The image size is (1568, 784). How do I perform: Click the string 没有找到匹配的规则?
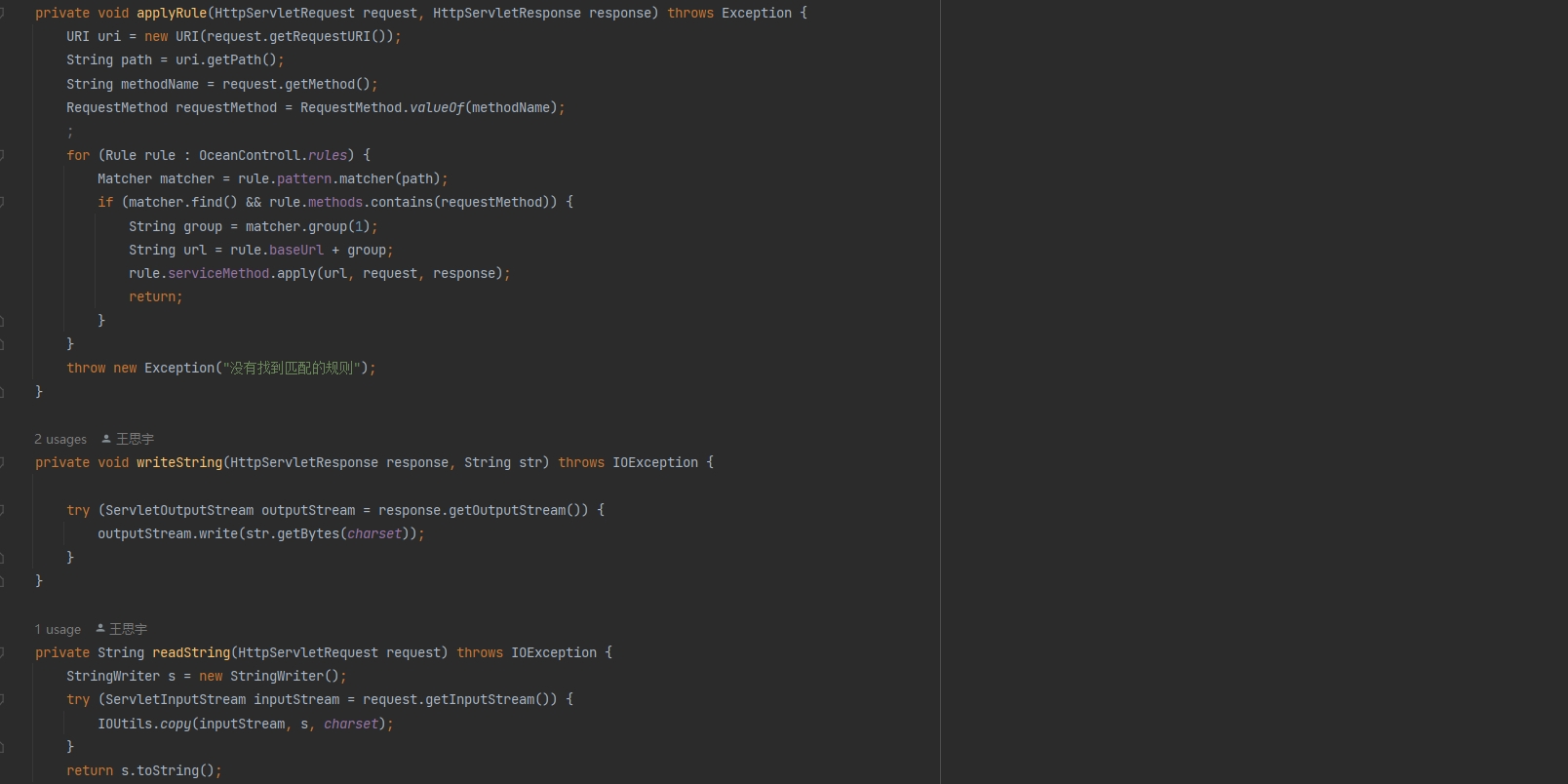(293, 368)
